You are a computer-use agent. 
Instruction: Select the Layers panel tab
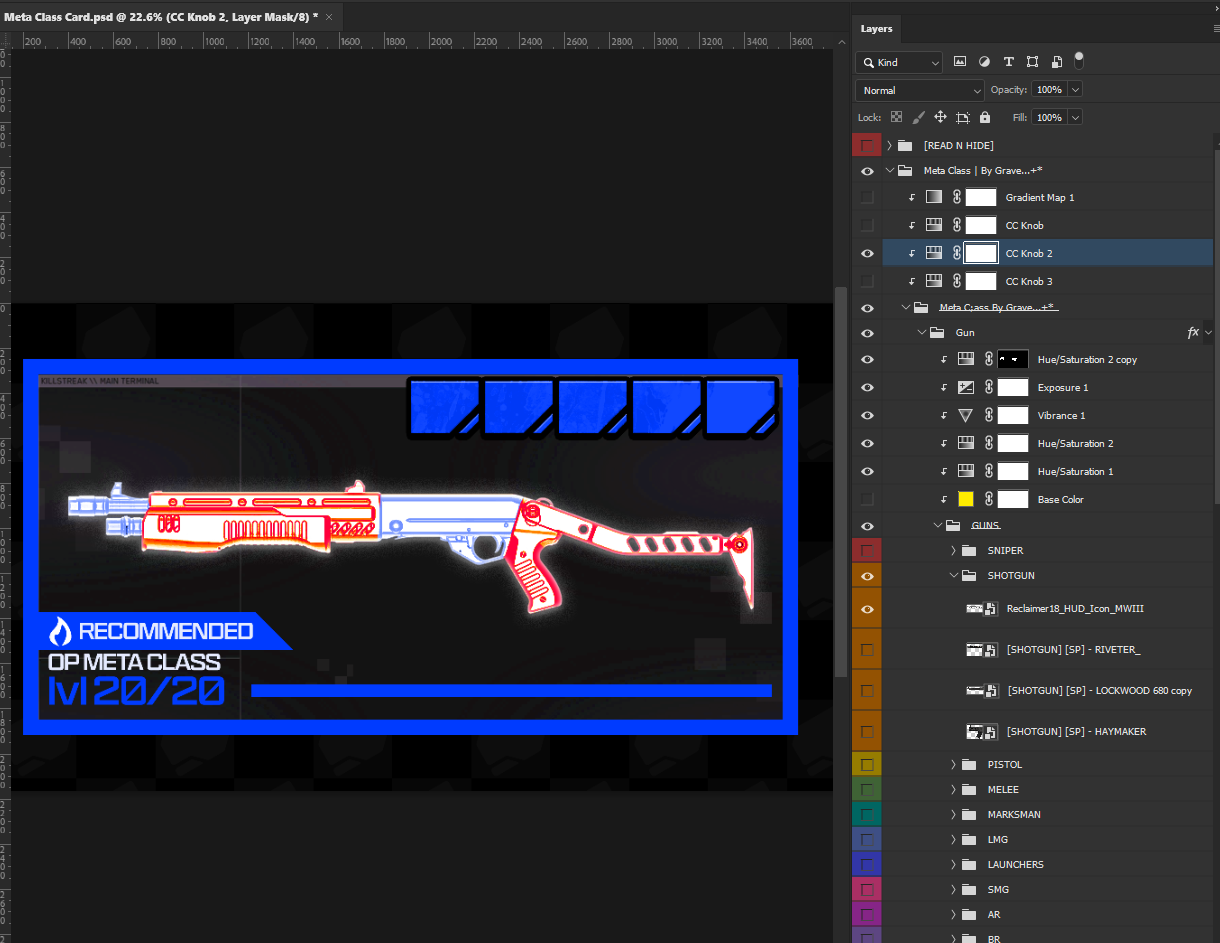[877, 29]
